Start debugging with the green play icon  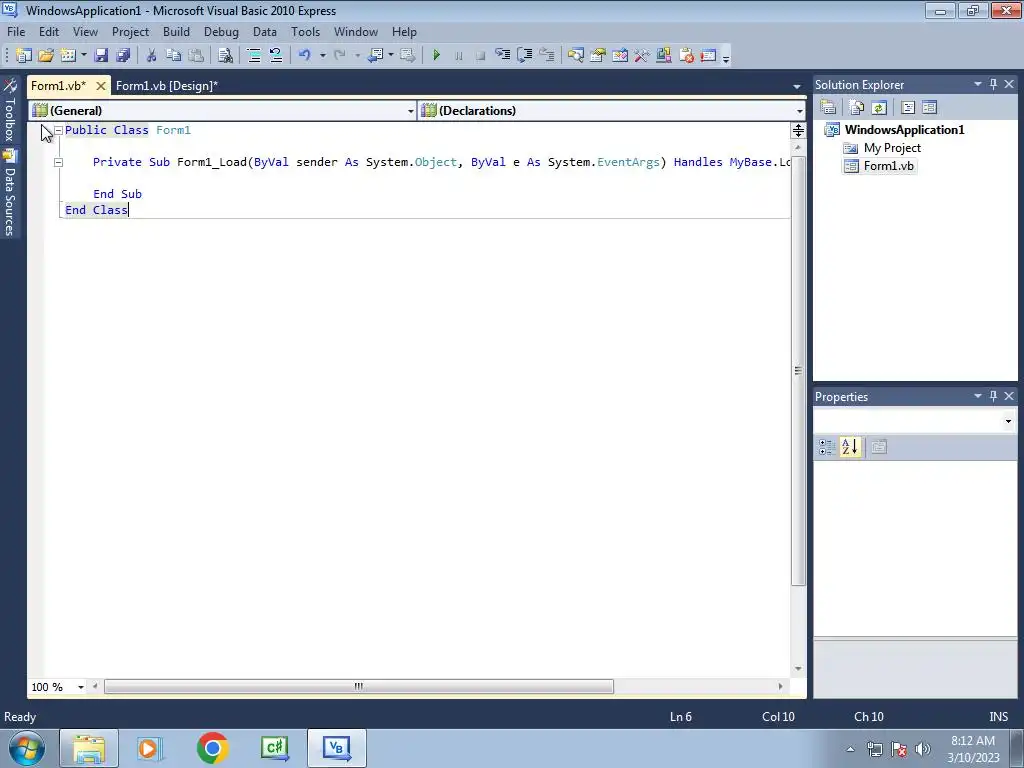(x=436, y=56)
